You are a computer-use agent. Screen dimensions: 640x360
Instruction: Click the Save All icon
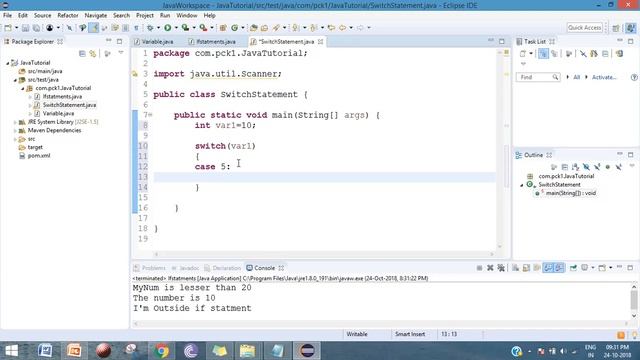click(x=36, y=28)
